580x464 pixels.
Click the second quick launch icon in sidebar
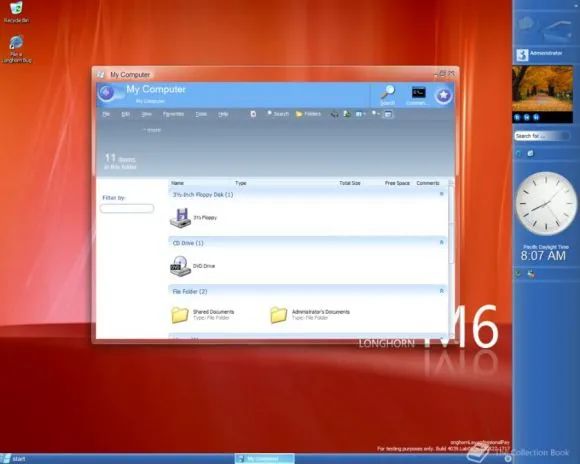point(531,153)
